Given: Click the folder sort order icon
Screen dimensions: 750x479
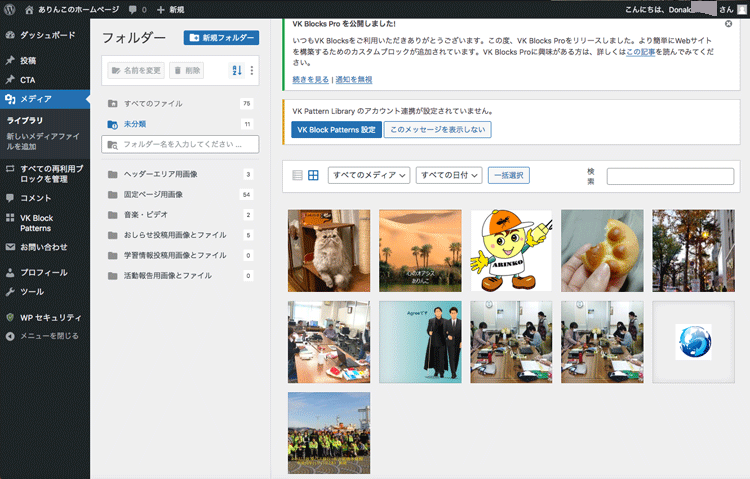Looking at the screenshot, I should [x=237, y=71].
